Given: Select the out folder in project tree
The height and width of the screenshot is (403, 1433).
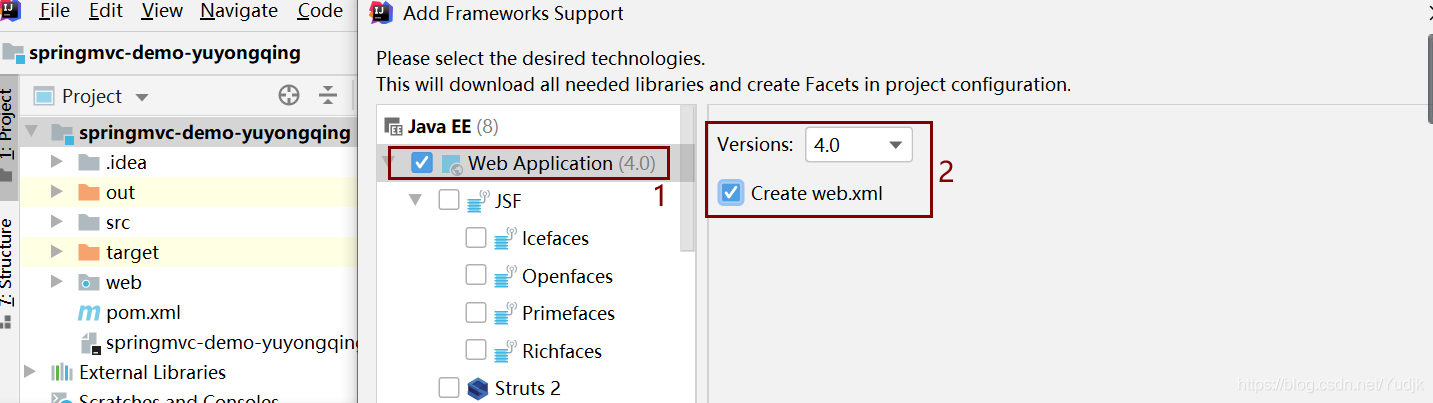Looking at the screenshot, I should [x=120, y=193].
